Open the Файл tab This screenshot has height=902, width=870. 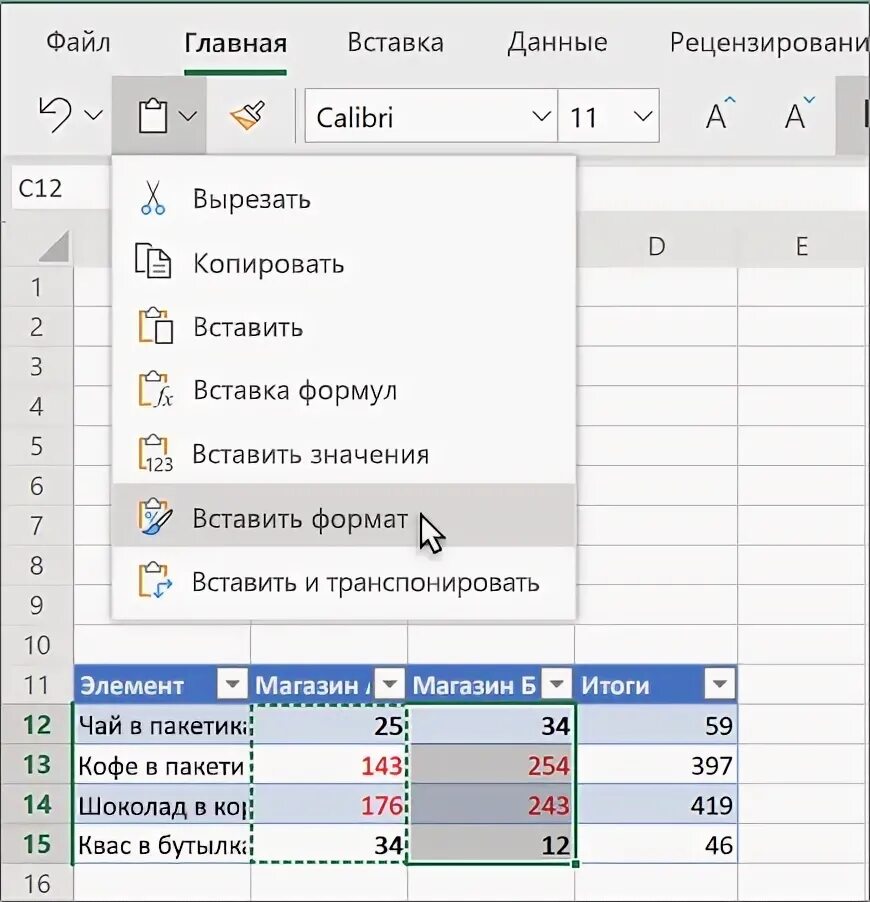(78, 43)
